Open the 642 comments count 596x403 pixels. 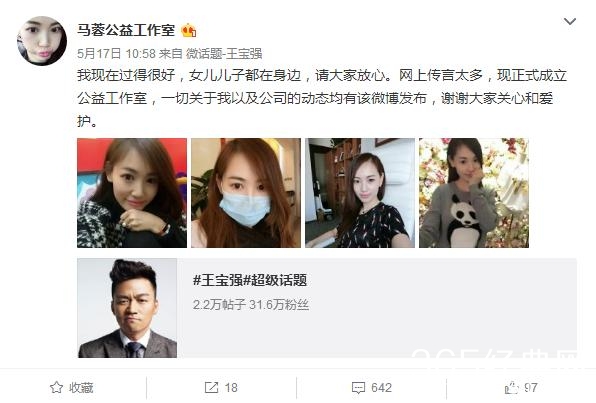point(381,388)
